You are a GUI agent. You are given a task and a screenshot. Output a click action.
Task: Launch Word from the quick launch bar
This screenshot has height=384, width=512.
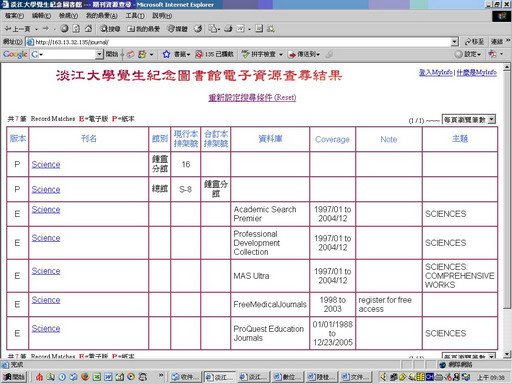click(108, 377)
